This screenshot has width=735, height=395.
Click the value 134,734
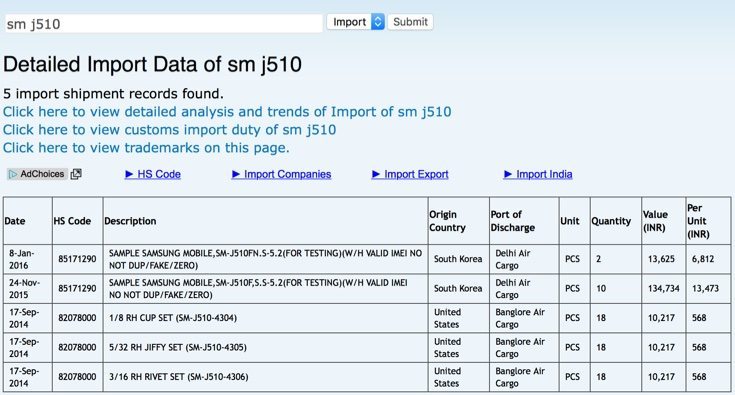(664, 289)
